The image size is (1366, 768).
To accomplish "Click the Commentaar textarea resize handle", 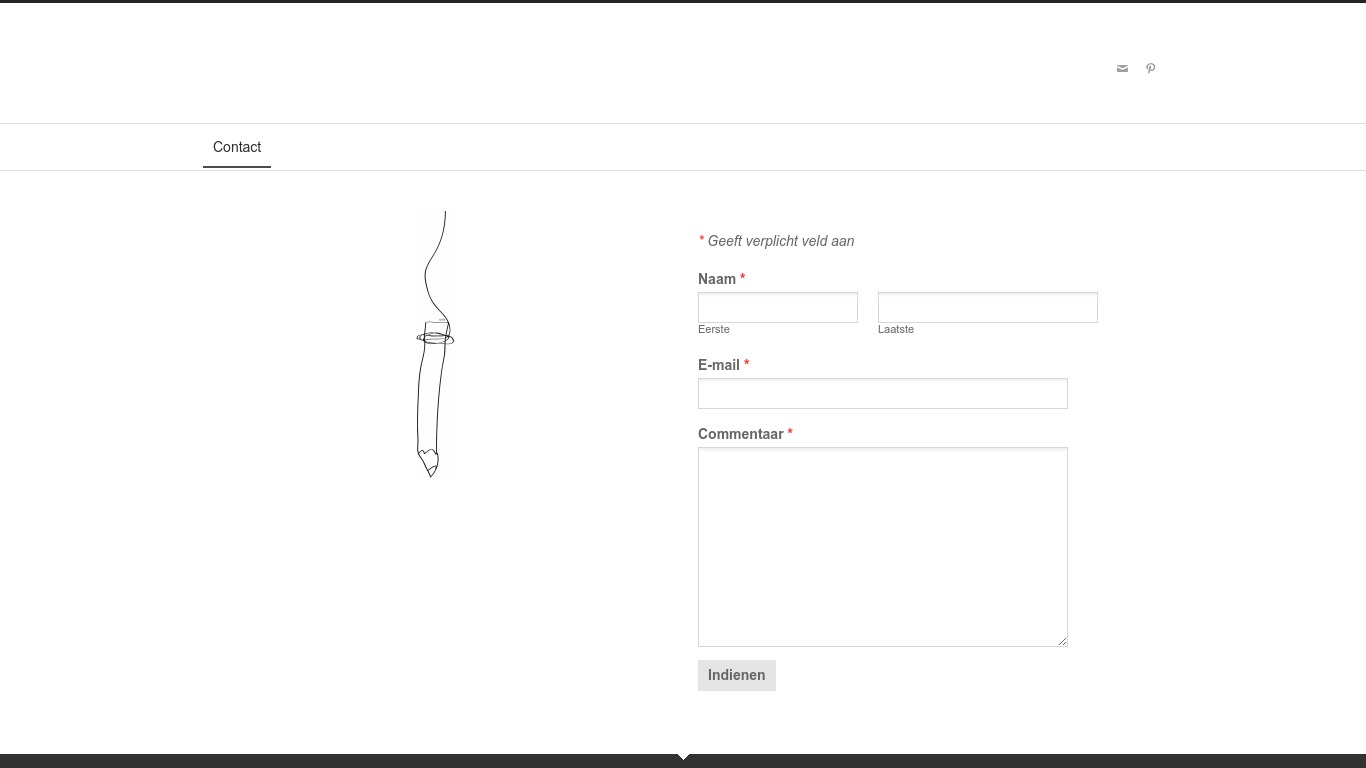I will tap(1062, 641).
